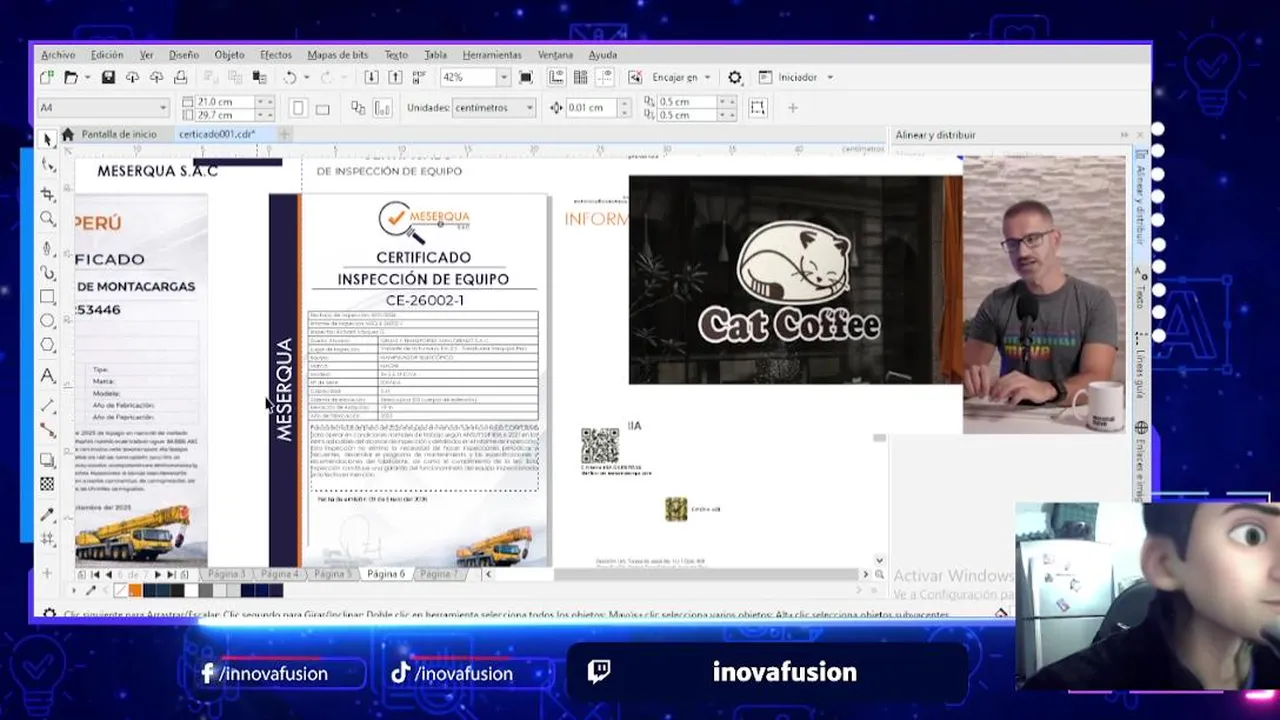1280x720 pixels.
Task: Open the zoom level 42% dropdown
Action: 503,77
